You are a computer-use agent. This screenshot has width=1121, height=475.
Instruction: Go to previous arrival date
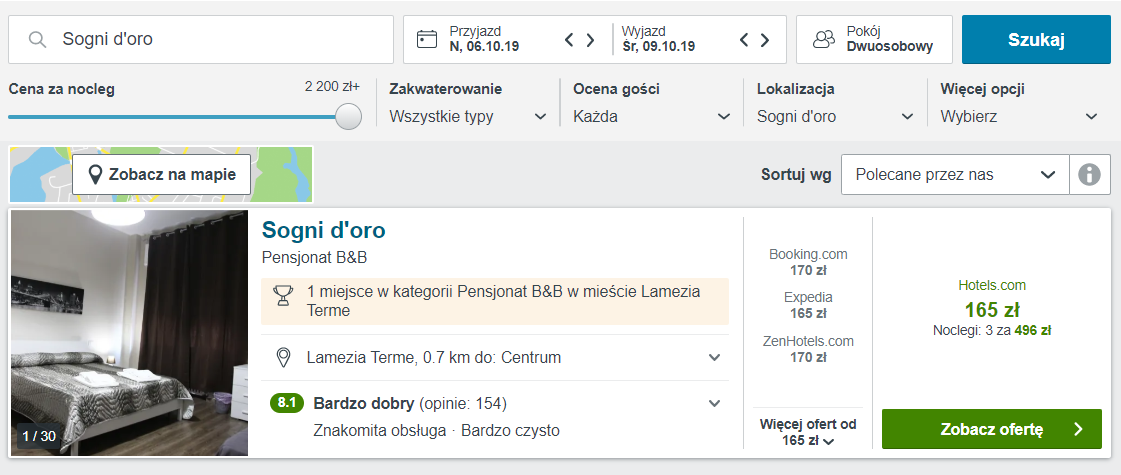[x=570, y=40]
